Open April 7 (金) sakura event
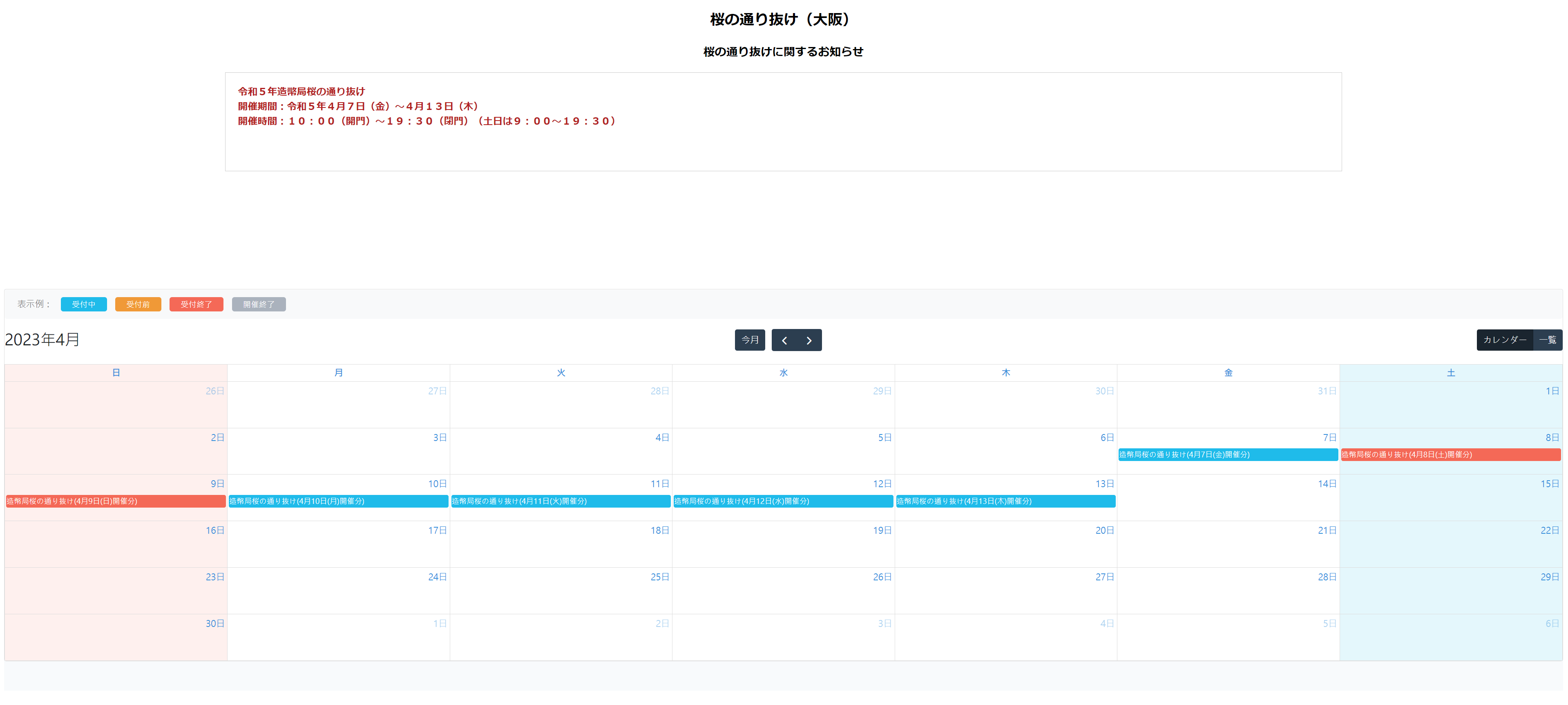Image resolution: width=1568 pixels, height=705 pixels. (x=1228, y=455)
